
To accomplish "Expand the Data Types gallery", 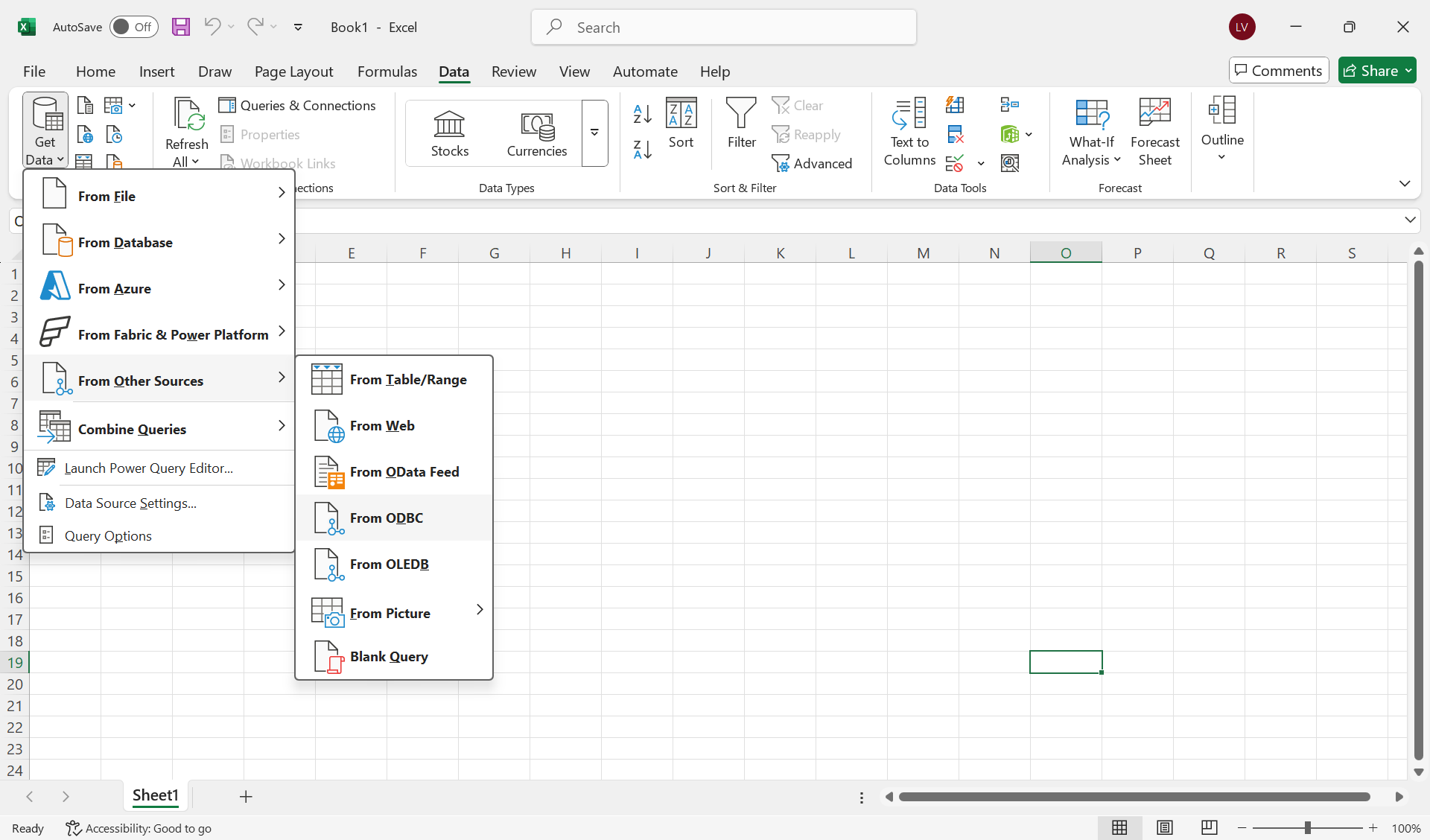I will 594,133.
